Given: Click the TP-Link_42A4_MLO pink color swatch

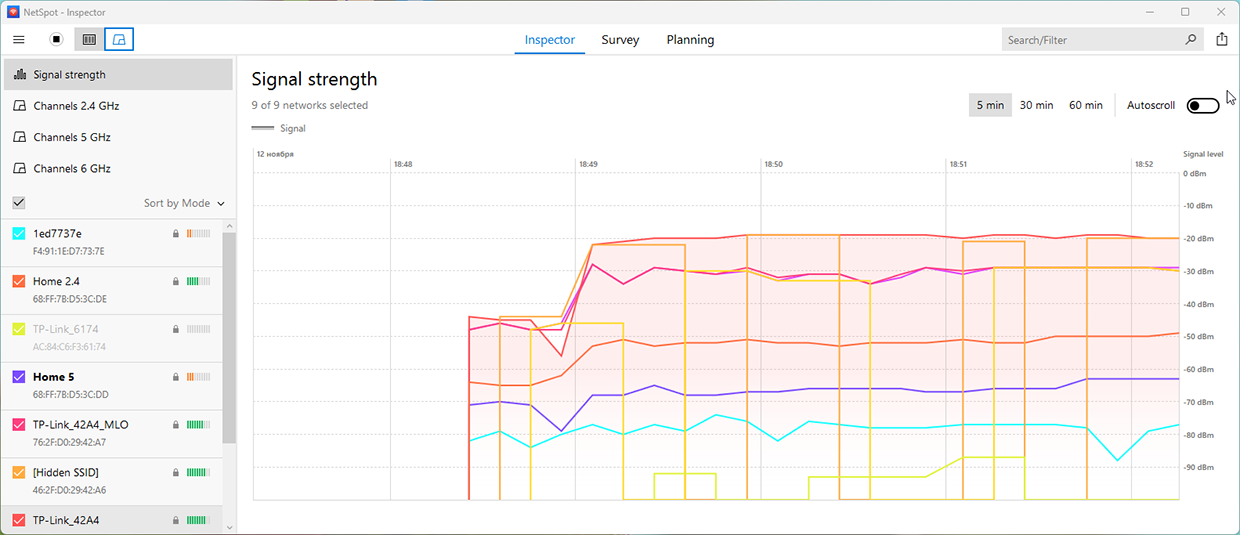Looking at the screenshot, I should (x=19, y=425).
